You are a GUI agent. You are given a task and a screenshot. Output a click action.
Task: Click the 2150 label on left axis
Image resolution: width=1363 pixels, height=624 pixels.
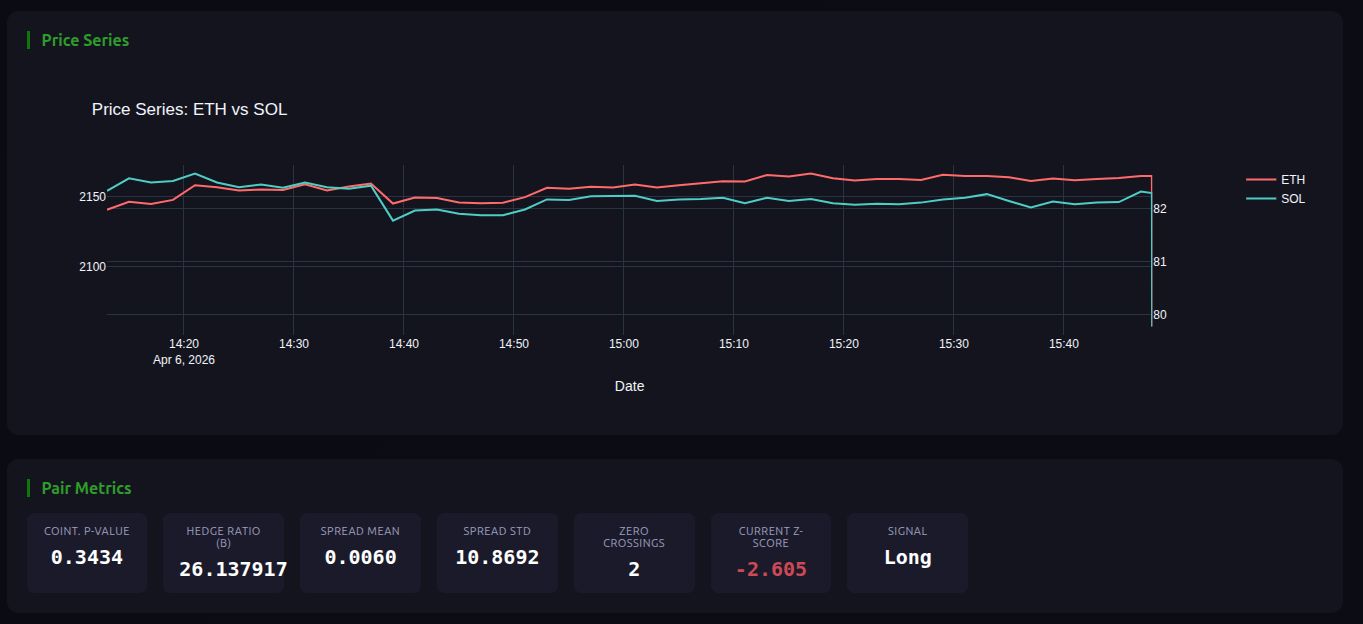click(x=92, y=196)
